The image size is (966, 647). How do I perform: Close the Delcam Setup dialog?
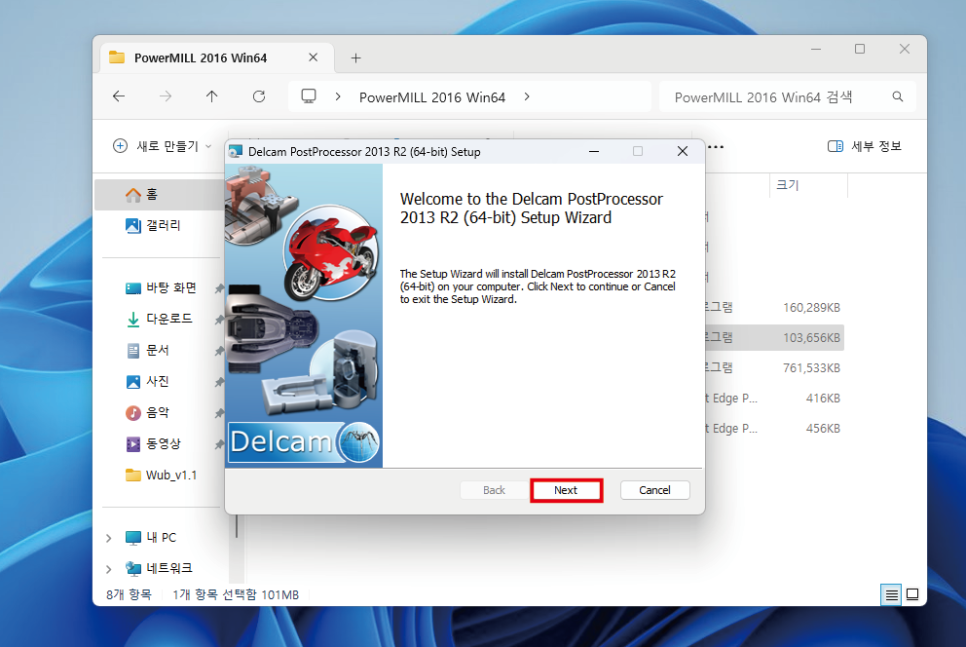[682, 152]
